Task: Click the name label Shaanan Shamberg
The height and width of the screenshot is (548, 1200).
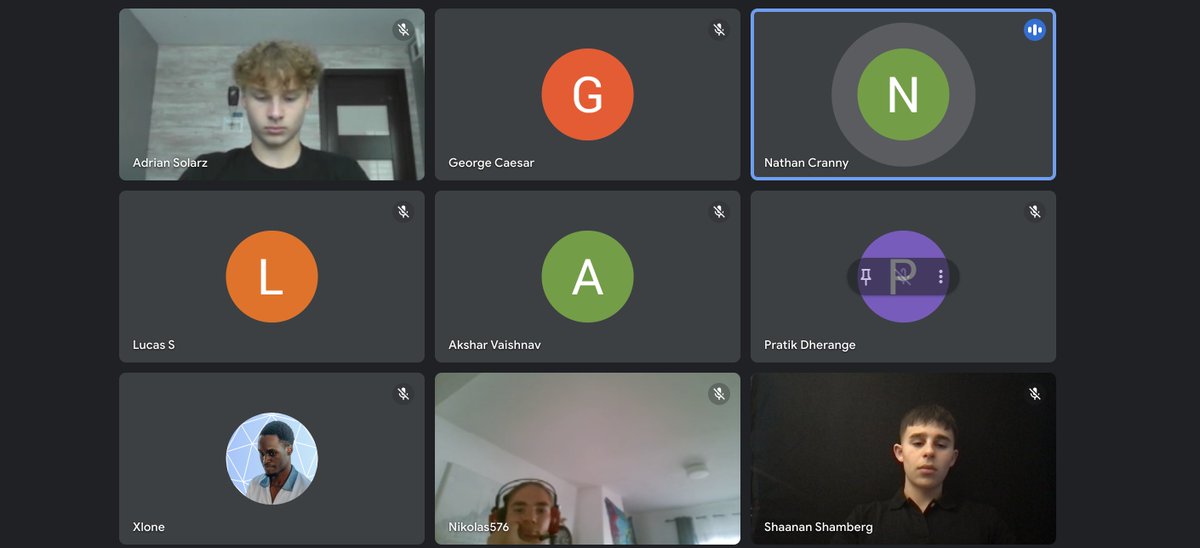Action: click(818, 527)
